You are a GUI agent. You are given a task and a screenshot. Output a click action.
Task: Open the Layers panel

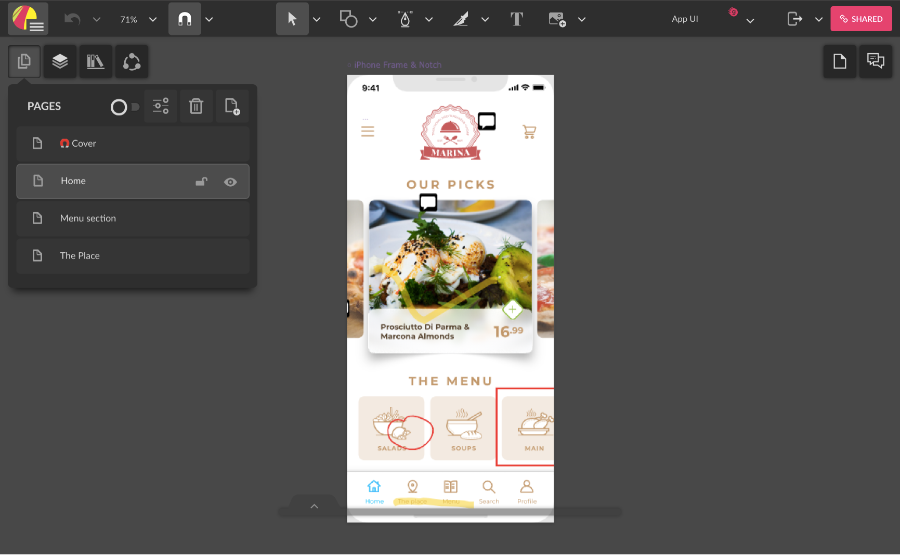pyautogui.click(x=60, y=62)
